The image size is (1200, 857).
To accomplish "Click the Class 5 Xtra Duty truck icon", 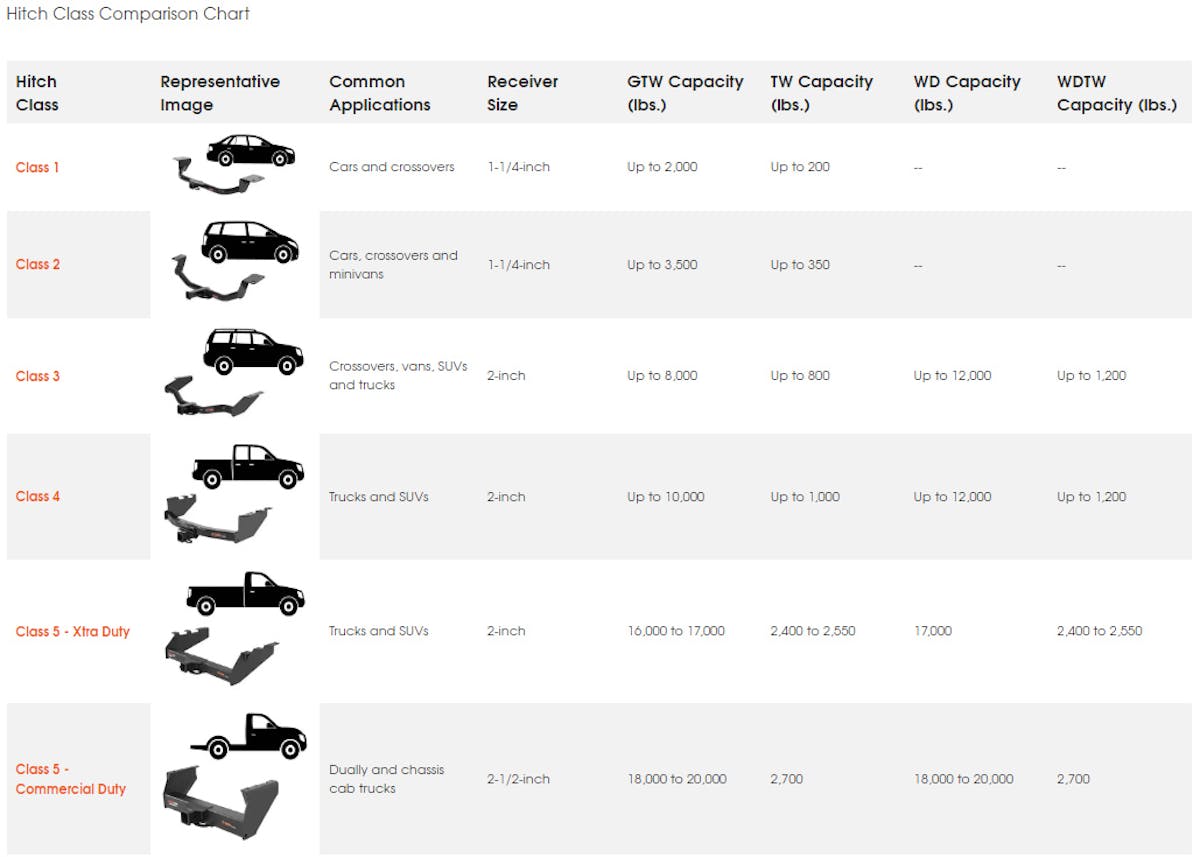I will click(245, 593).
